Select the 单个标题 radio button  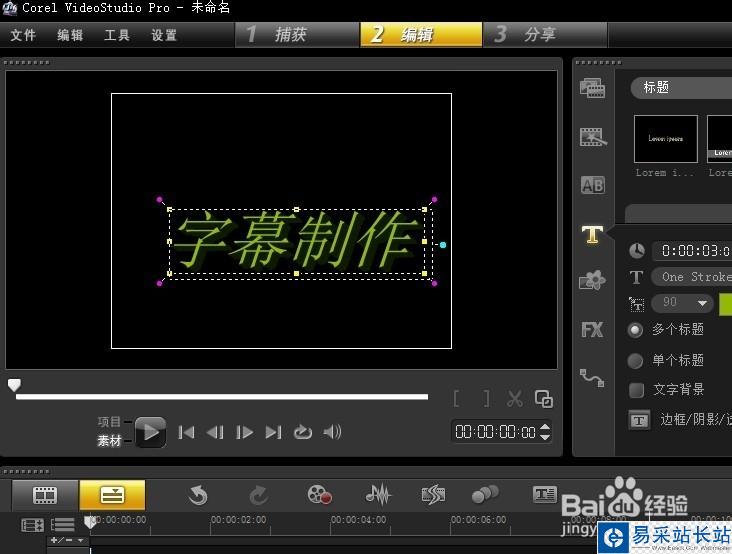tap(635, 360)
